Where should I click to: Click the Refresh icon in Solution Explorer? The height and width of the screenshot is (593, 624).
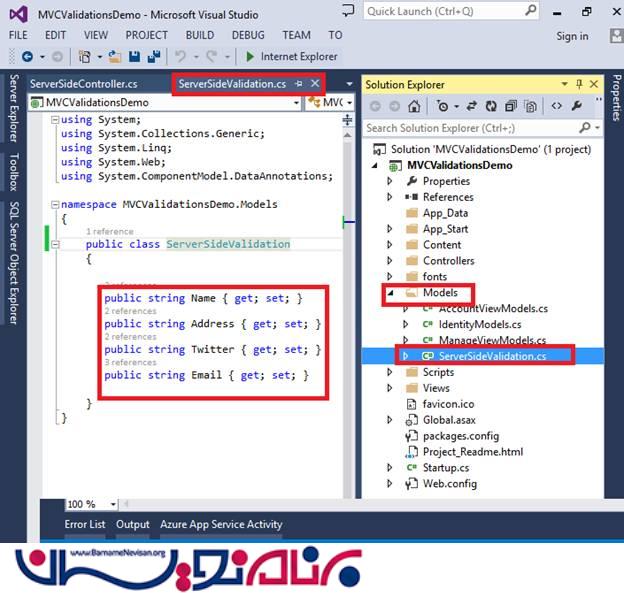pyautogui.click(x=491, y=106)
